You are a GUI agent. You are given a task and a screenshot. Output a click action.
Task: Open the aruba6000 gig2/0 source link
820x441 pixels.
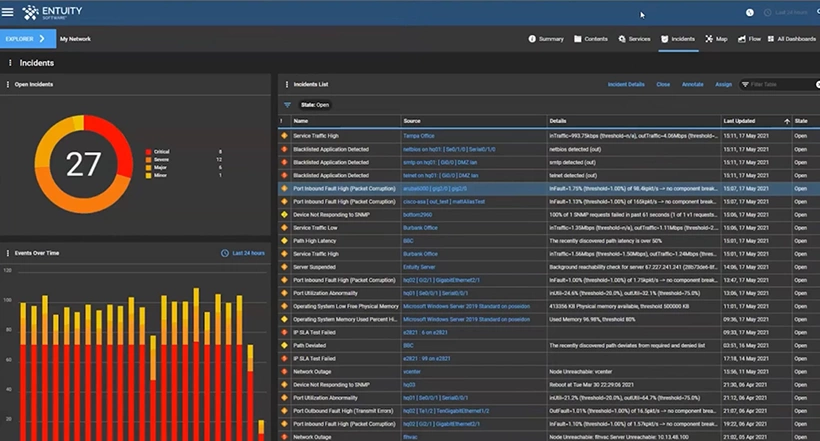tap(435, 188)
